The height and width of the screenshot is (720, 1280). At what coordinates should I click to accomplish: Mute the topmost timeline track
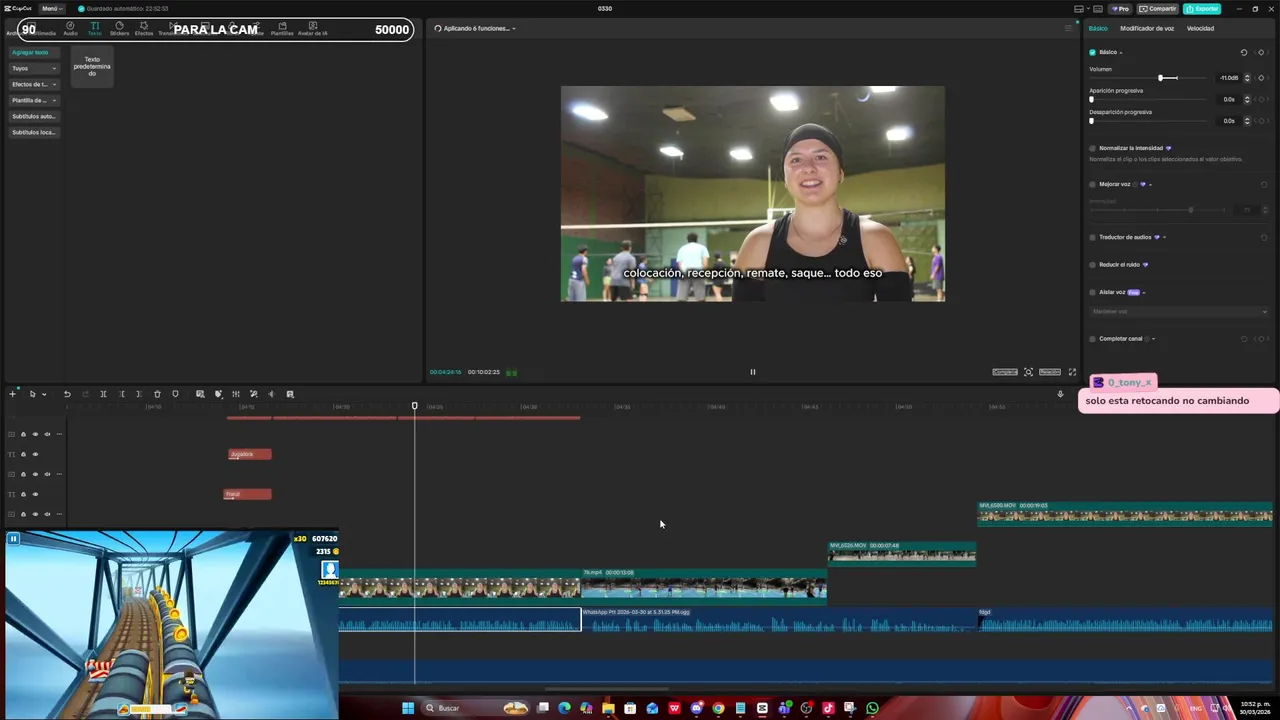tap(47, 434)
